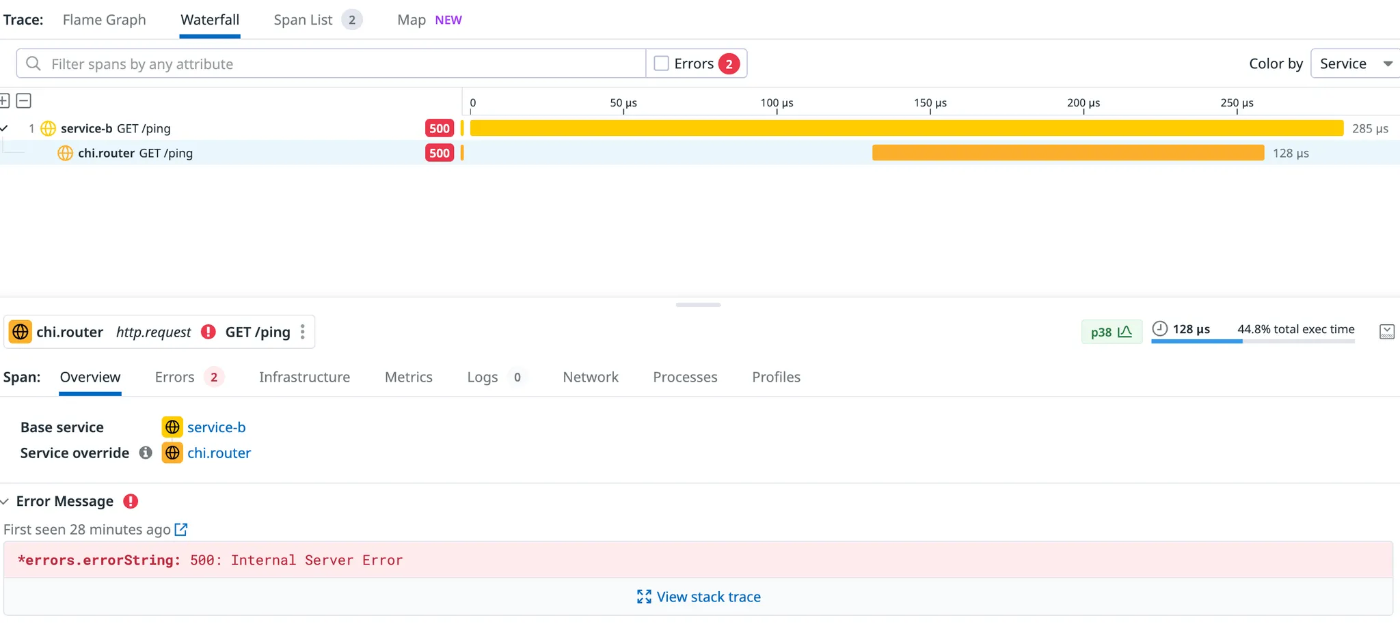This screenshot has width=1400, height=626.
Task: Open the Map NEW tab
Action: point(429,20)
